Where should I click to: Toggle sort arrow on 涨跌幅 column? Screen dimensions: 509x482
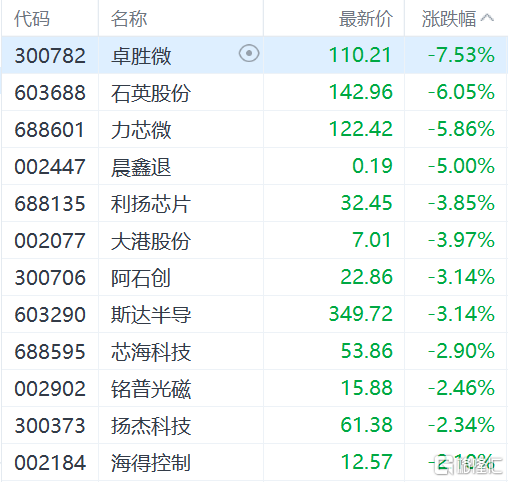(487, 17)
